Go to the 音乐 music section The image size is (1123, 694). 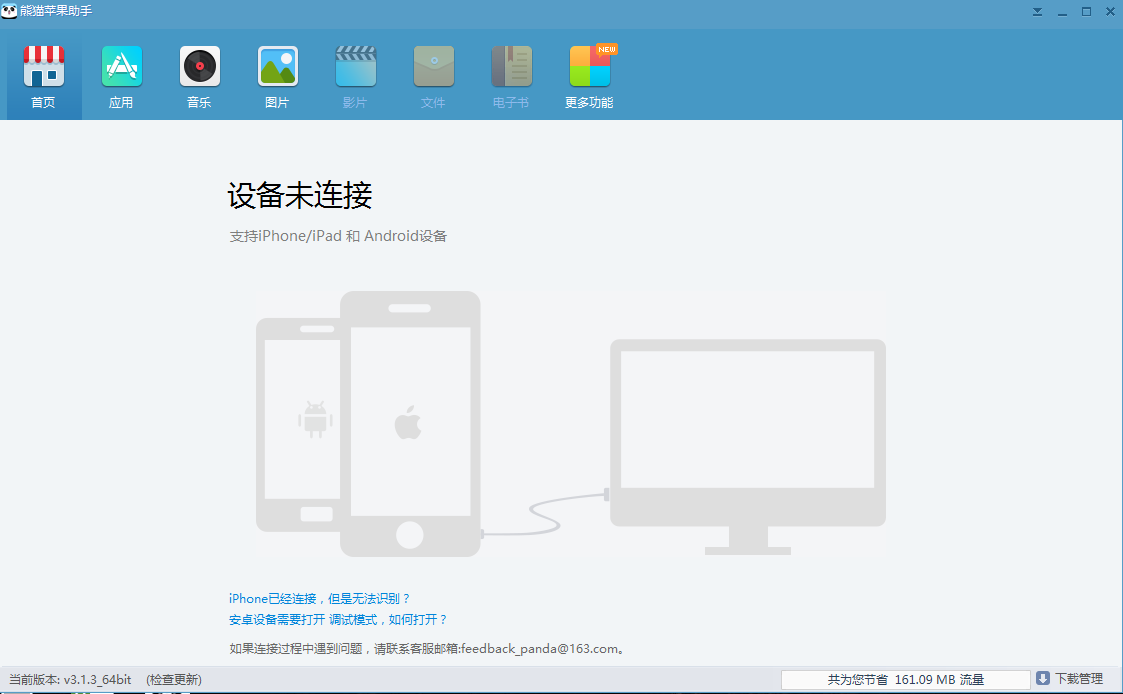[x=199, y=67]
